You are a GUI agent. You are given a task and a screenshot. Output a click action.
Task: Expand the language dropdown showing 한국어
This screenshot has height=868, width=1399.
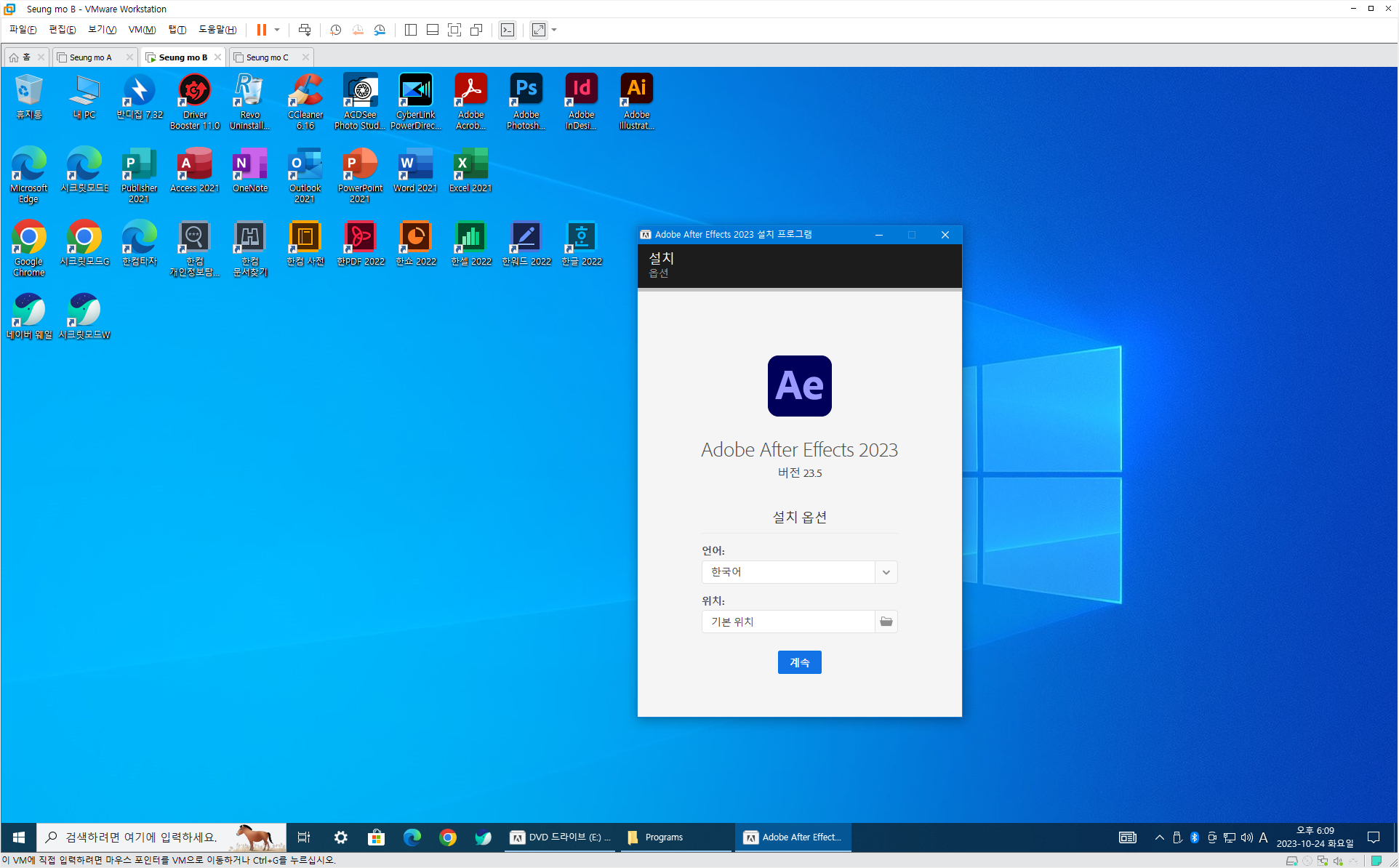point(886,572)
